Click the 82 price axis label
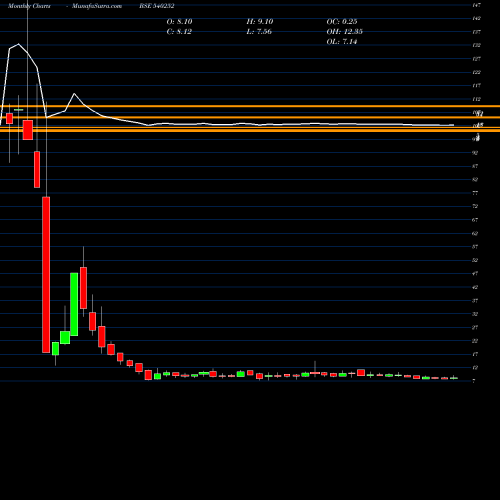The height and width of the screenshot is (500, 500). [x=475, y=180]
